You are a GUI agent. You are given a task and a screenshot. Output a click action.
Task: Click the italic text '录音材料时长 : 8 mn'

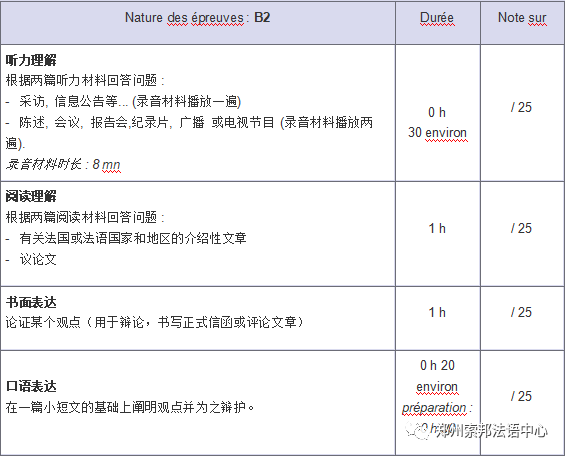point(63,164)
